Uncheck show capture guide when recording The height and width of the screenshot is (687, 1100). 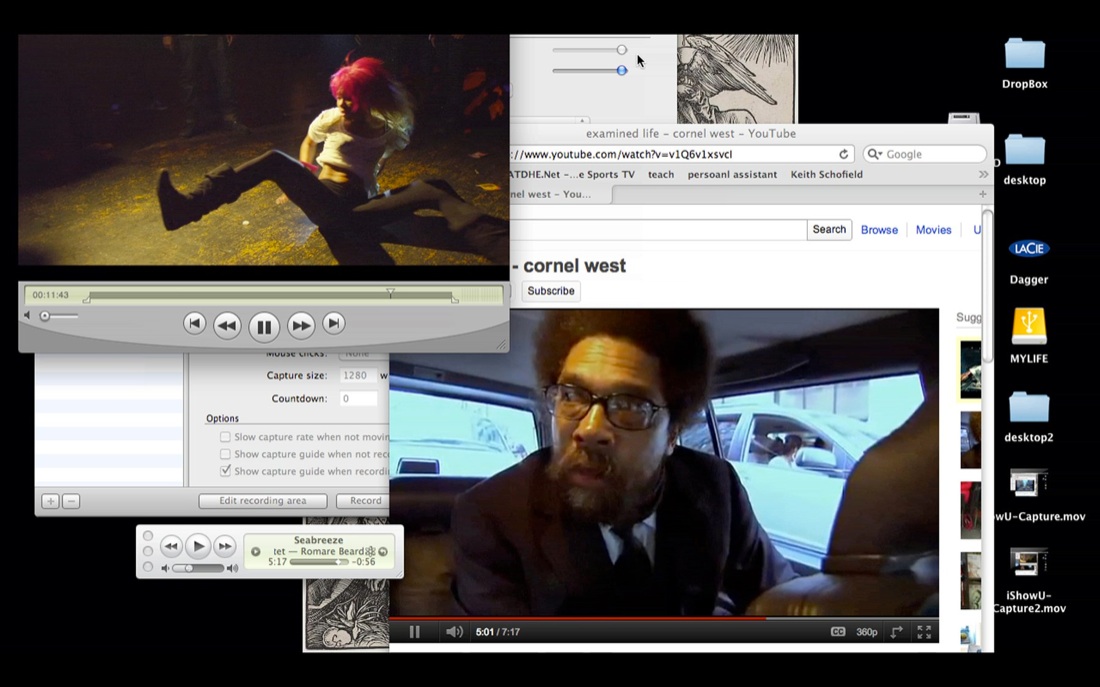point(225,471)
